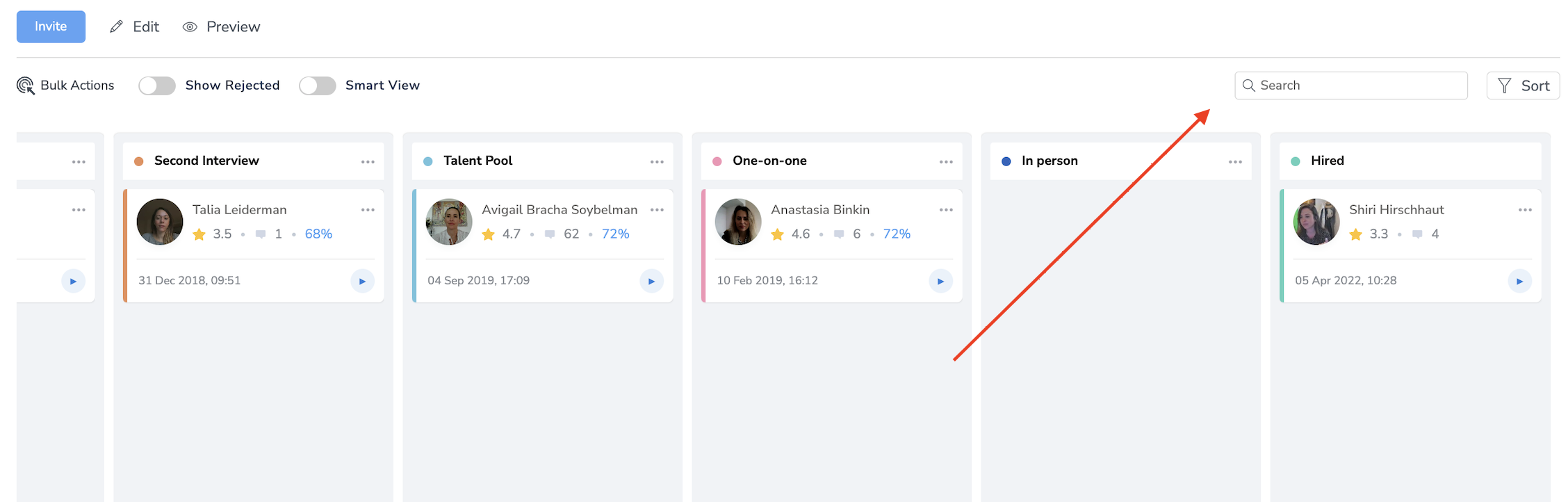Click play icon on Anastasia Binkin's card
This screenshot has height=502, width=1568.
pyautogui.click(x=940, y=281)
